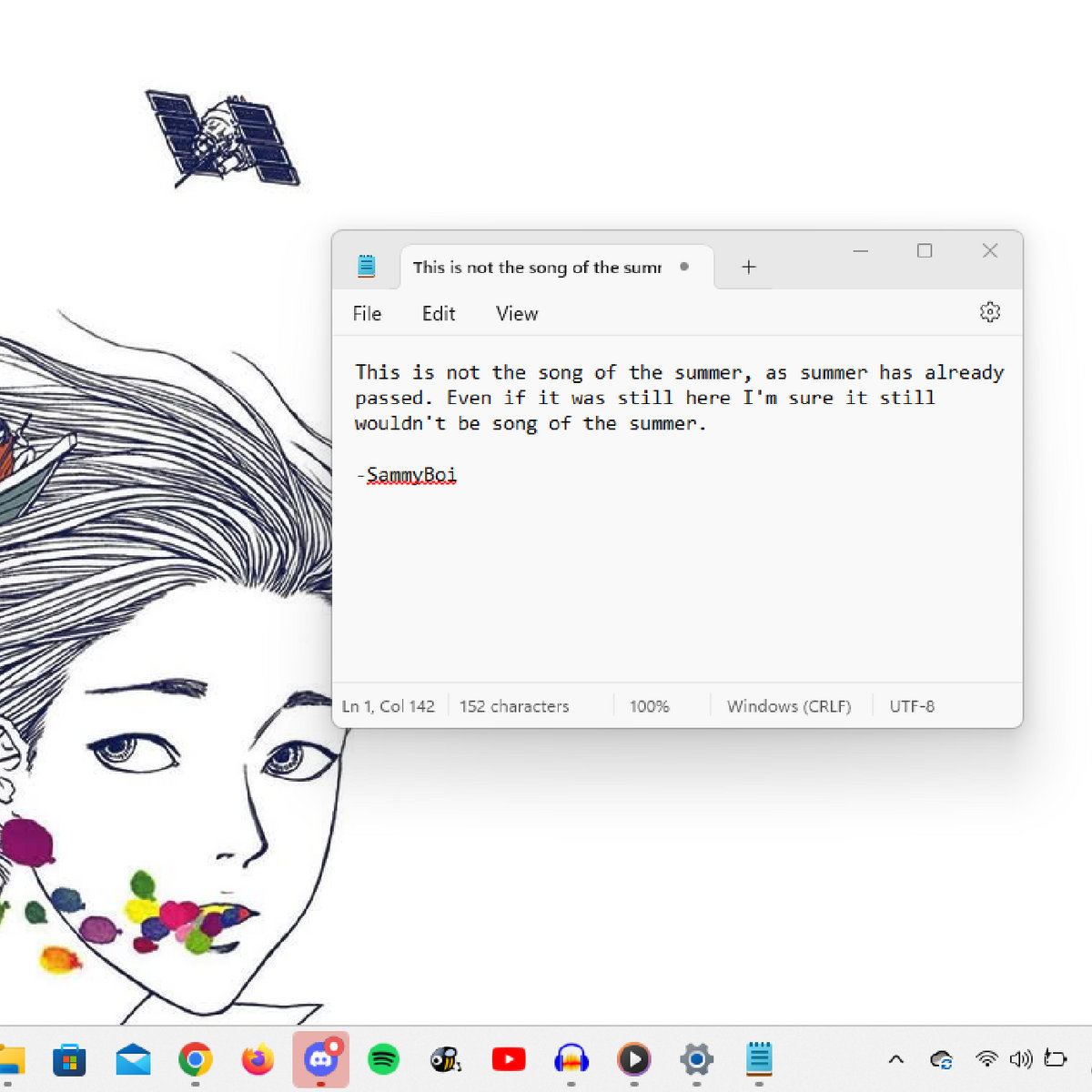1092x1092 pixels.
Task: Open the zoom level 100% indicator
Action: [x=649, y=706]
